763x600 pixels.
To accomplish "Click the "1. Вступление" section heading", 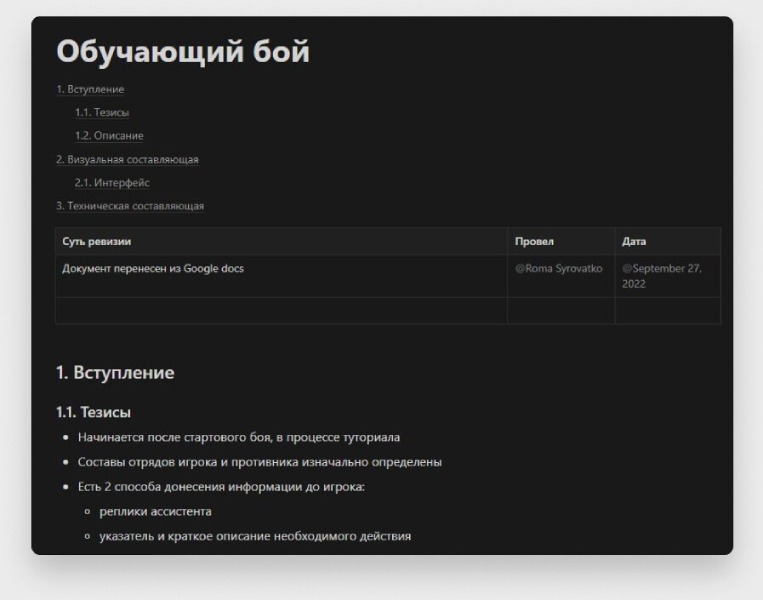I will 115,373.
